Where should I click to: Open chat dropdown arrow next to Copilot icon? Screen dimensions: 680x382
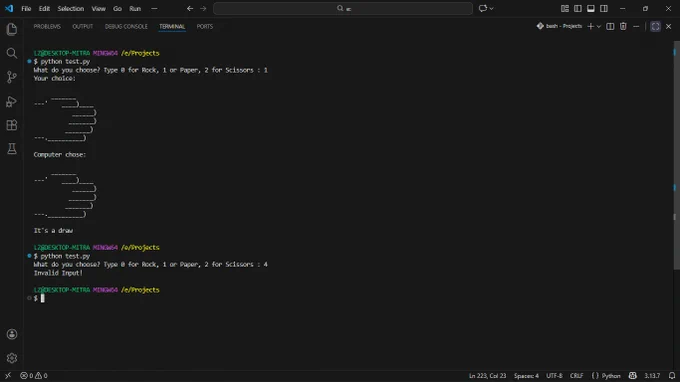click(x=491, y=8)
